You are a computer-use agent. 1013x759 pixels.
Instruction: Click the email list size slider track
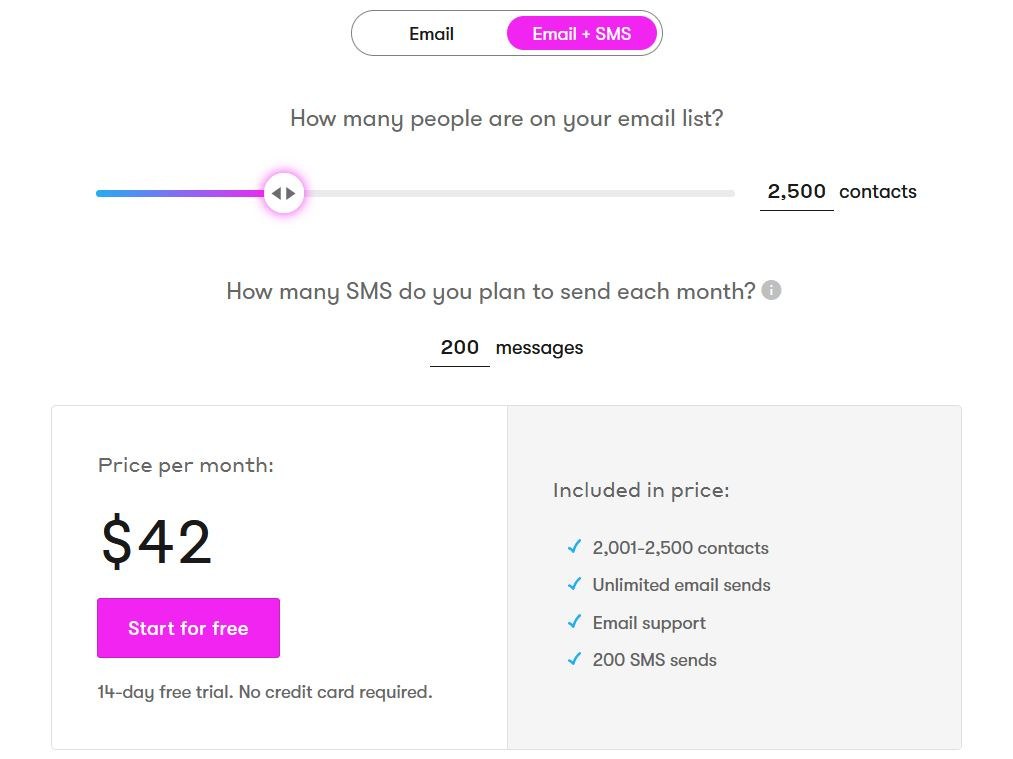[x=500, y=193]
